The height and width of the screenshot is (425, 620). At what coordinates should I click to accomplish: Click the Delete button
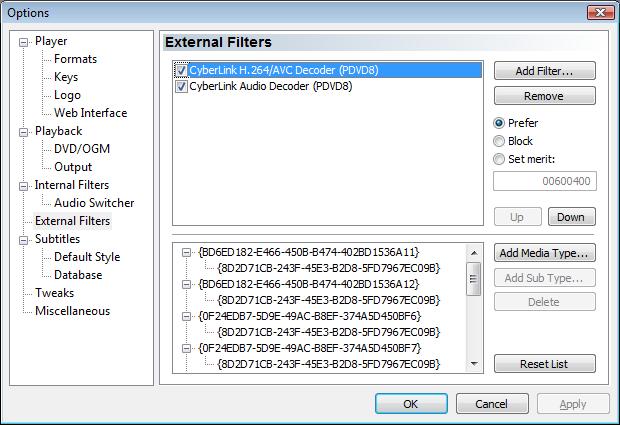(544, 302)
